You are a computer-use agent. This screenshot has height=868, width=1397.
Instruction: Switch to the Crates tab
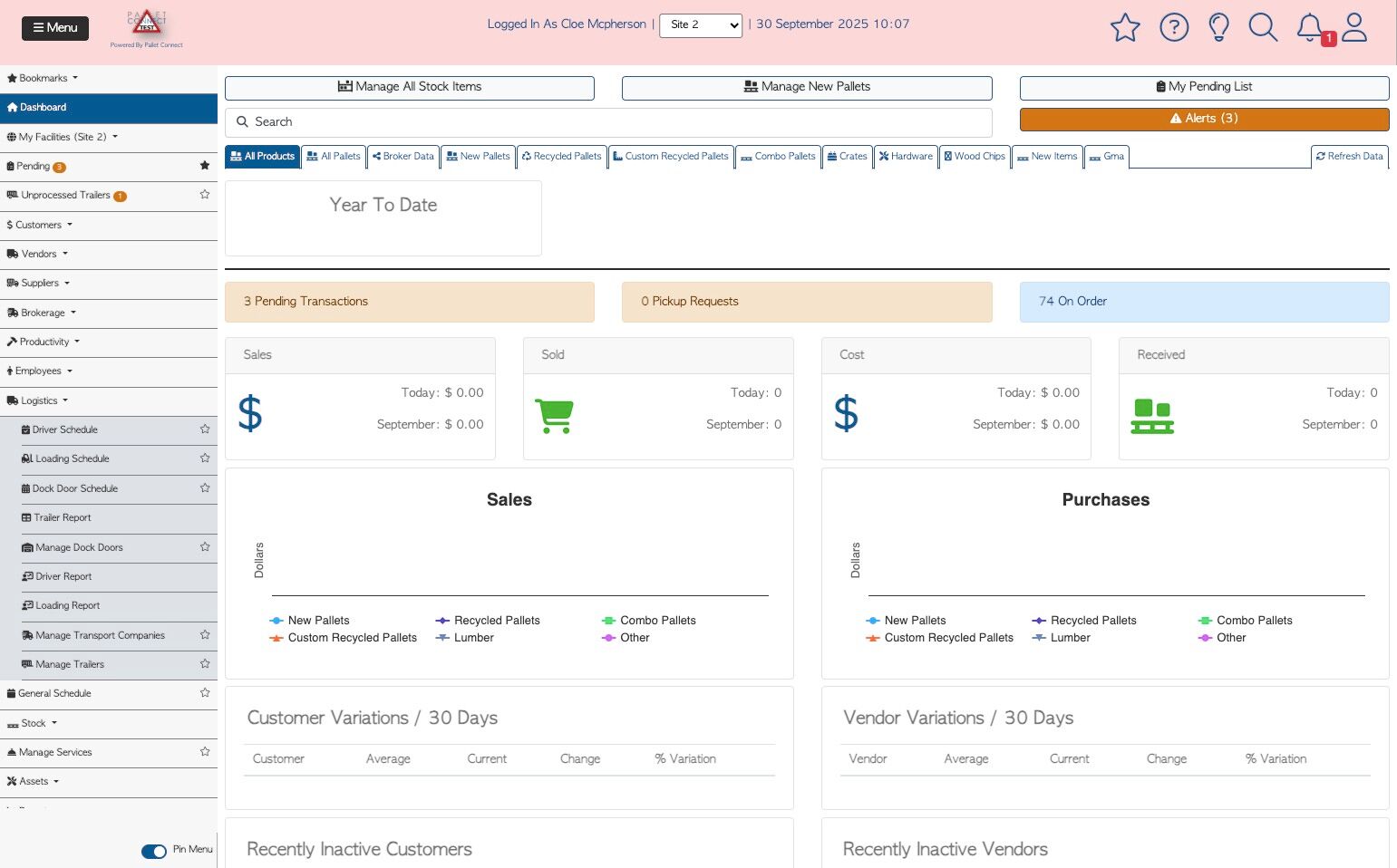(x=848, y=157)
